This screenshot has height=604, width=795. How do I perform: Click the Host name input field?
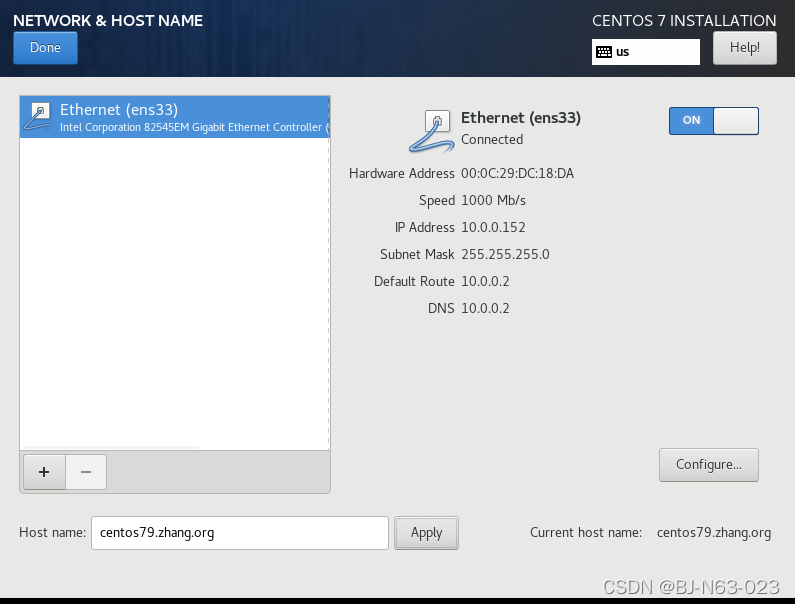coord(240,532)
